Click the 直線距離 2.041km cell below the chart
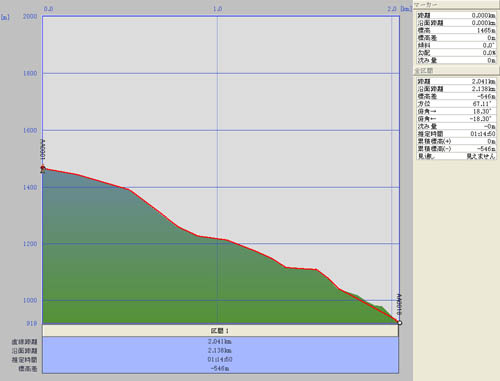This screenshot has width=500, height=381. click(220, 341)
